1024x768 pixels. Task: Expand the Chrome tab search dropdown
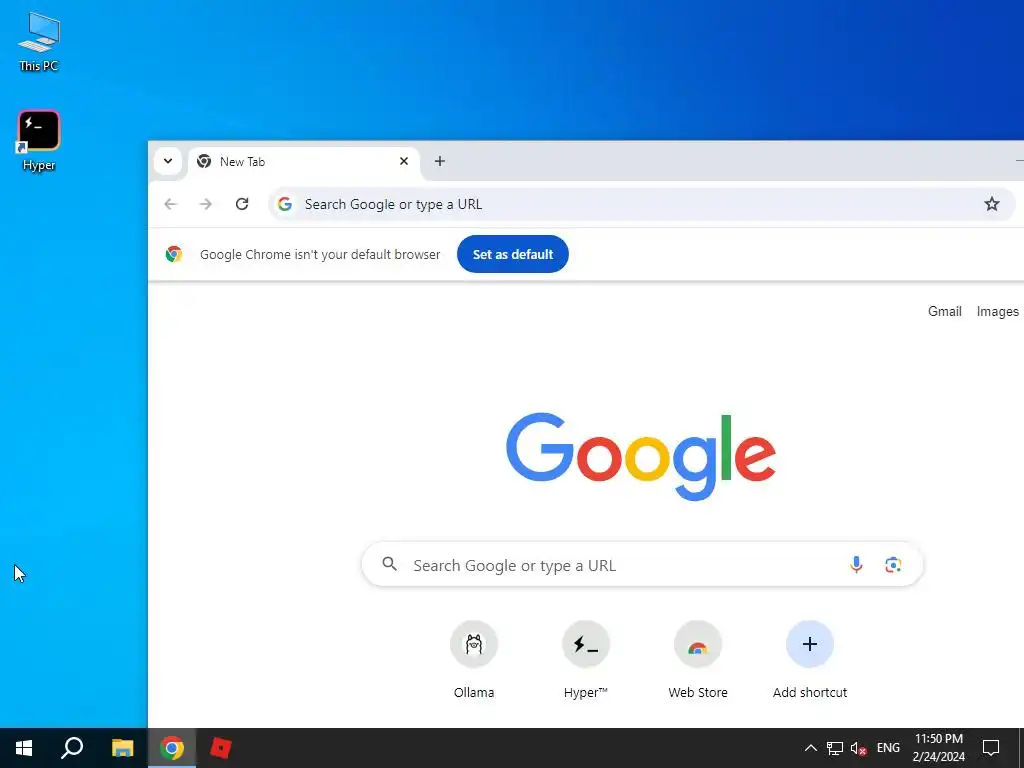pyautogui.click(x=168, y=161)
